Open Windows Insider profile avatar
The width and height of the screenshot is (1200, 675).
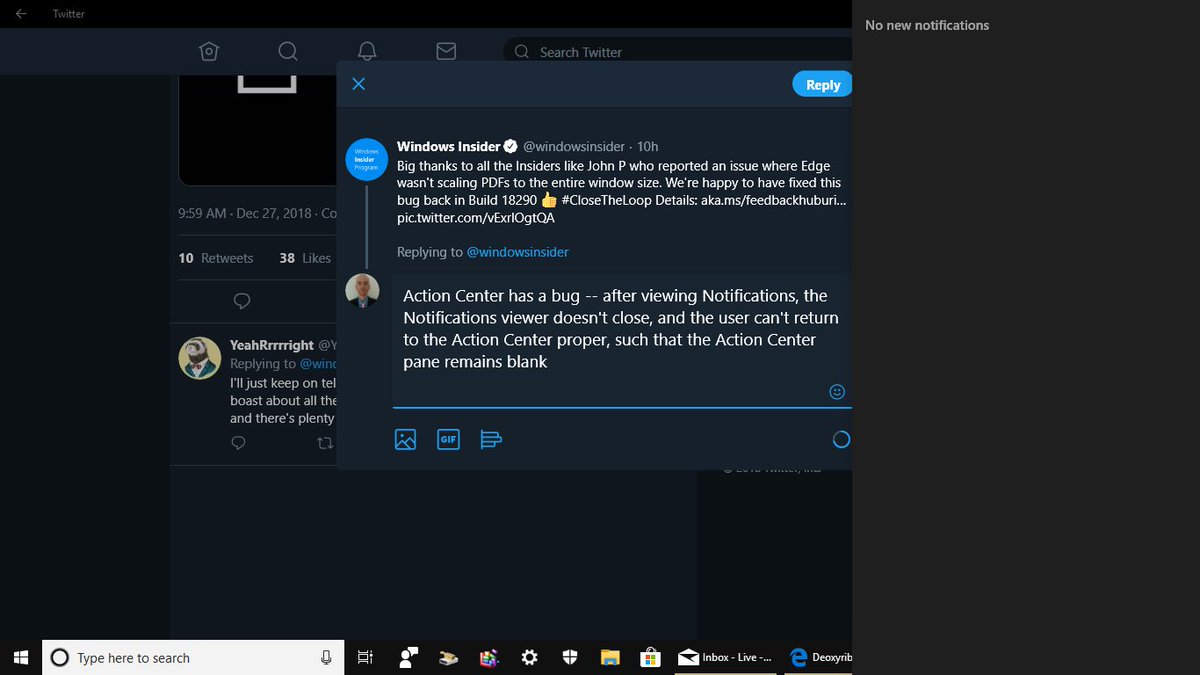pos(366,159)
